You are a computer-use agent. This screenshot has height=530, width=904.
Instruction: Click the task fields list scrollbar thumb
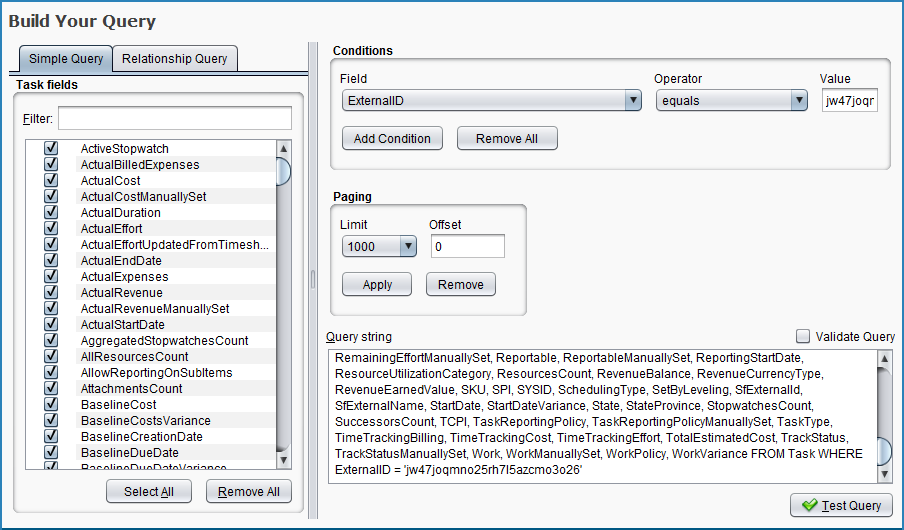(x=284, y=169)
